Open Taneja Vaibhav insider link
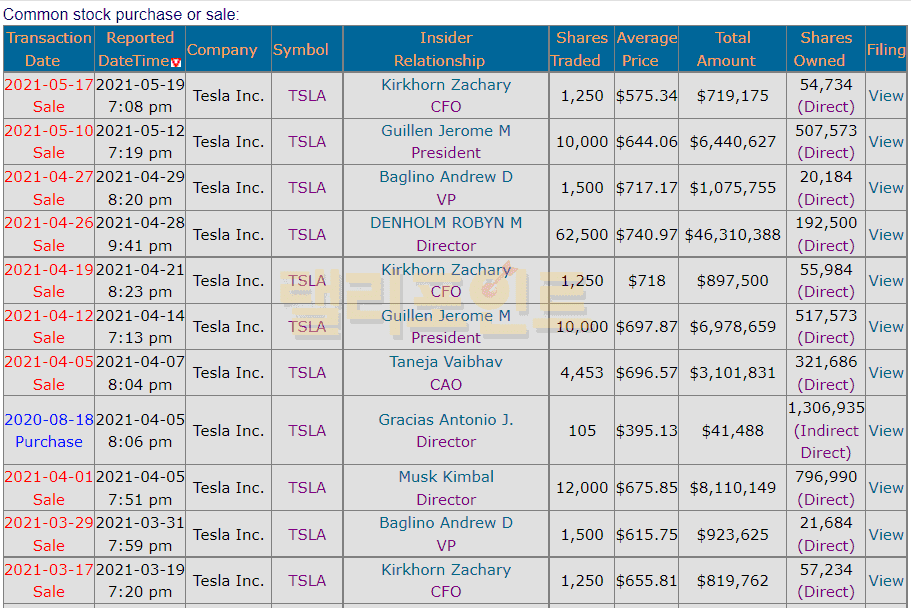The image size is (911, 608). [x=446, y=362]
